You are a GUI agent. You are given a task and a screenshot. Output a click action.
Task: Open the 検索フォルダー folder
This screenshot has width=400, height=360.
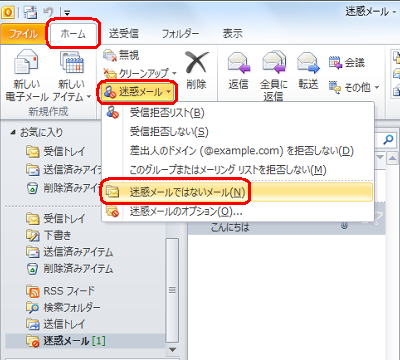(63, 307)
